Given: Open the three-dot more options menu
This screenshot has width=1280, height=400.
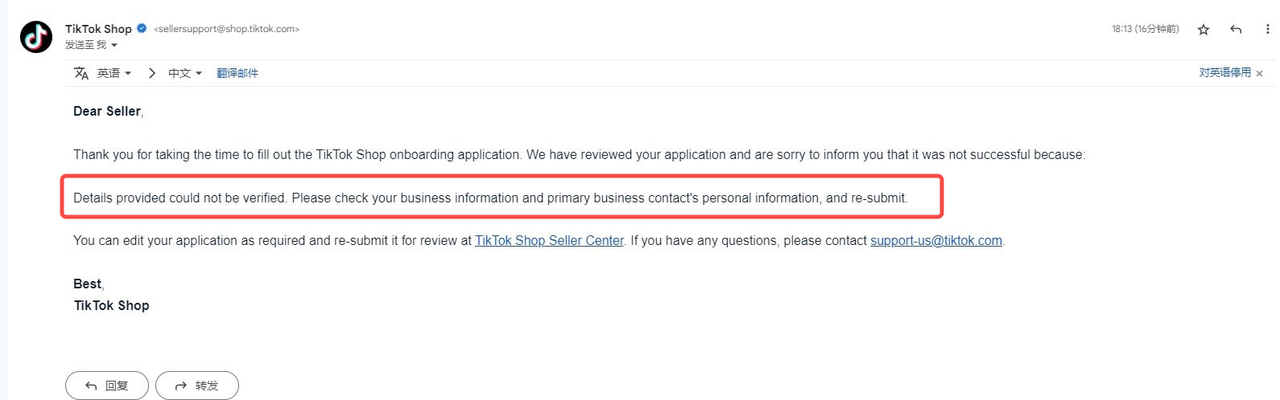Looking at the screenshot, I should tap(1267, 30).
